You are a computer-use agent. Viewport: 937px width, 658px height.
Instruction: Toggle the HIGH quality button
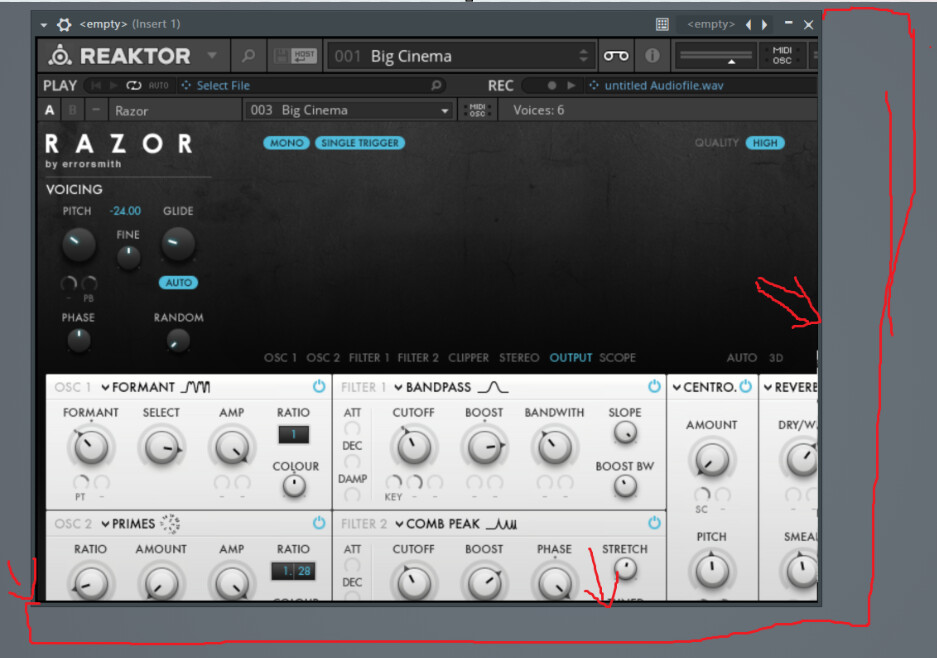(765, 143)
